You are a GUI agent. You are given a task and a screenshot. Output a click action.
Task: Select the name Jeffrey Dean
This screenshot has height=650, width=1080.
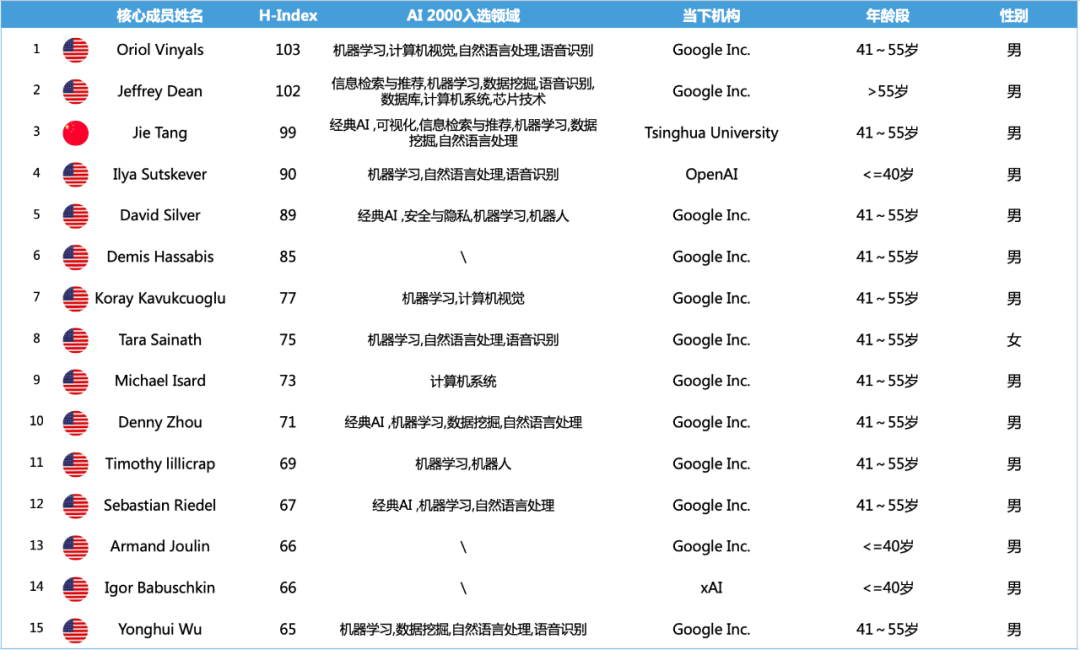coord(160,92)
